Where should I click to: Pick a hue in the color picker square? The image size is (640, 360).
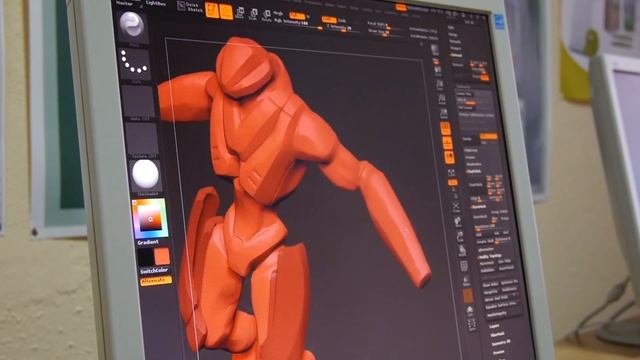pyautogui.click(x=150, y=219)
